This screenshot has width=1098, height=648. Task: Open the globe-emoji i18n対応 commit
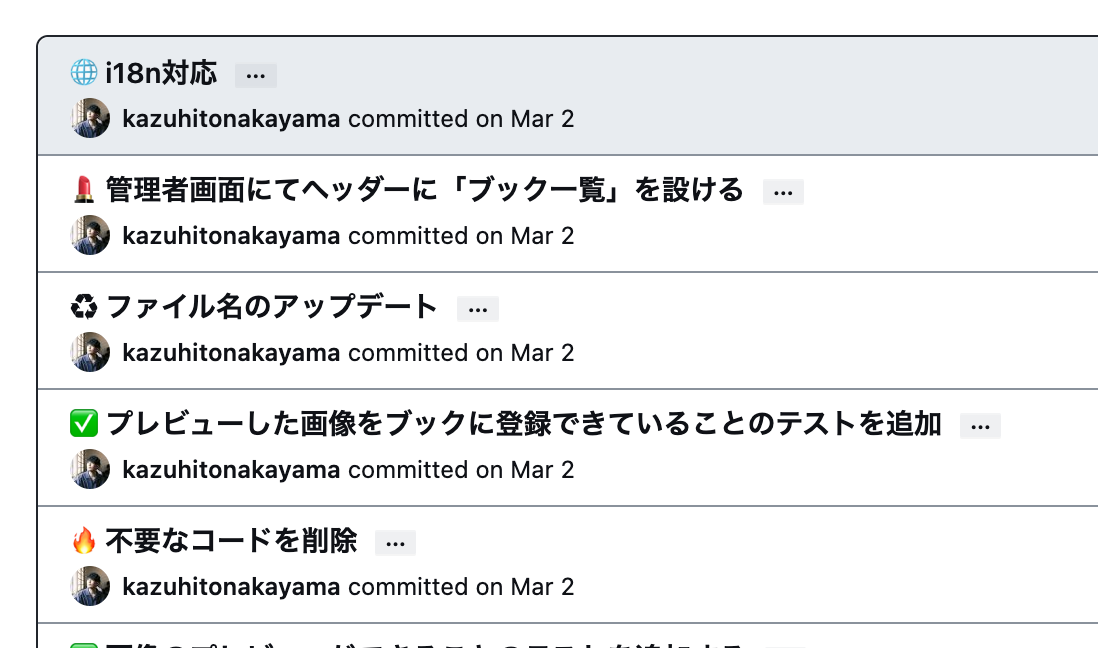160,74
